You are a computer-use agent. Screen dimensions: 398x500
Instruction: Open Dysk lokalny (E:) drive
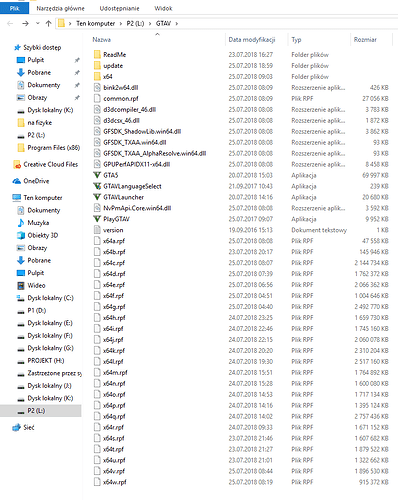pyautogui.click(x=50, y=323)
